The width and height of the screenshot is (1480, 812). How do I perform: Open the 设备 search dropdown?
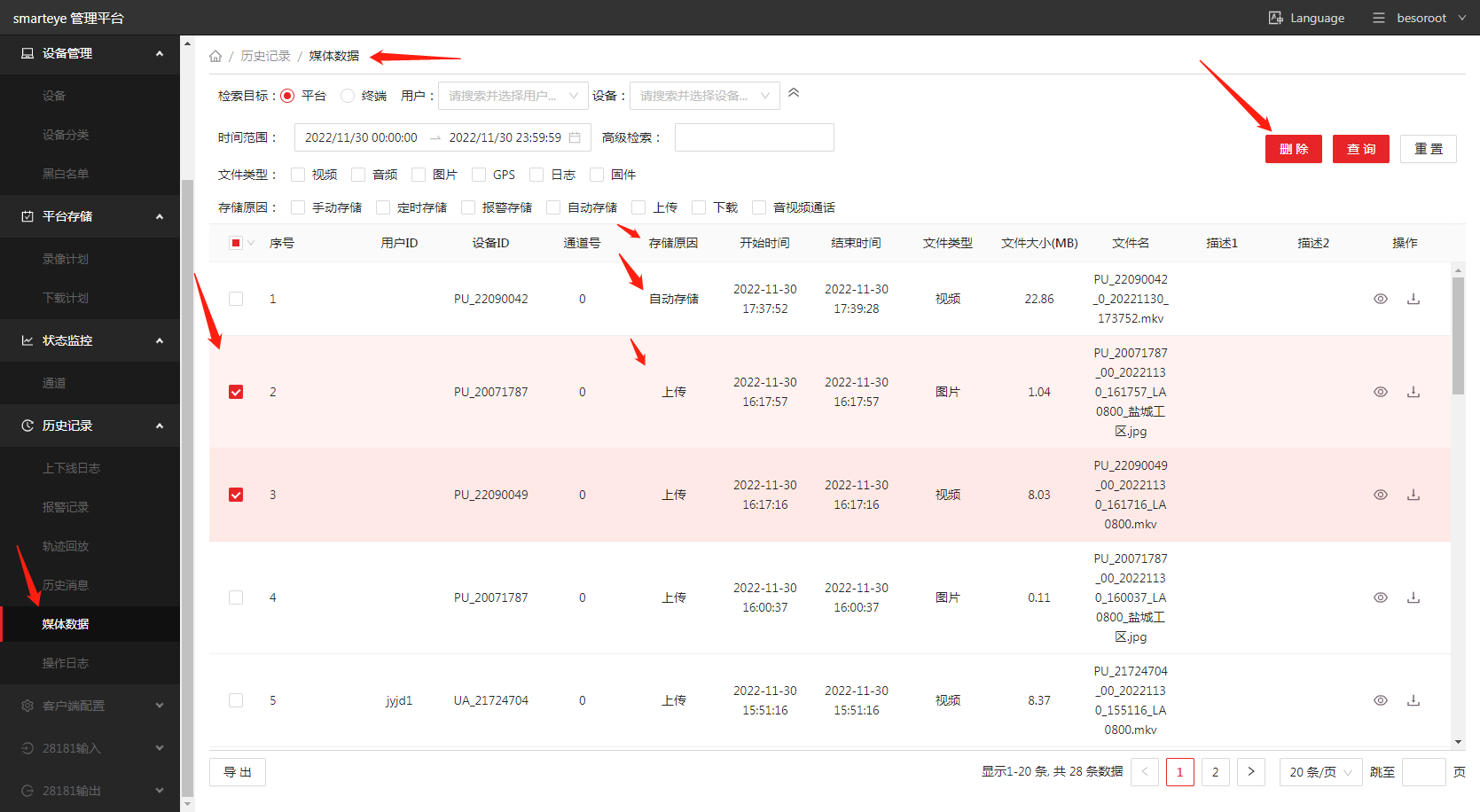[705, 96]
